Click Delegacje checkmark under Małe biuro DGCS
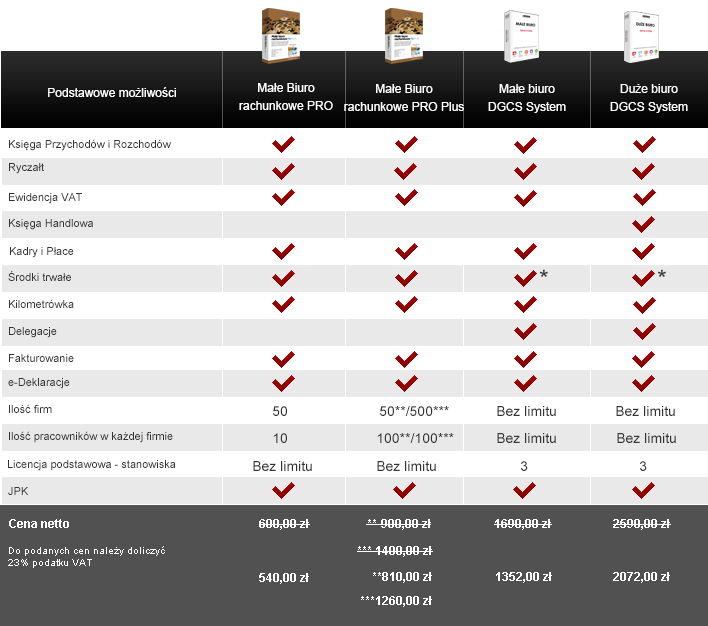Image resolution: width=708 pixels, height=626 pixels. pos(525,332)
